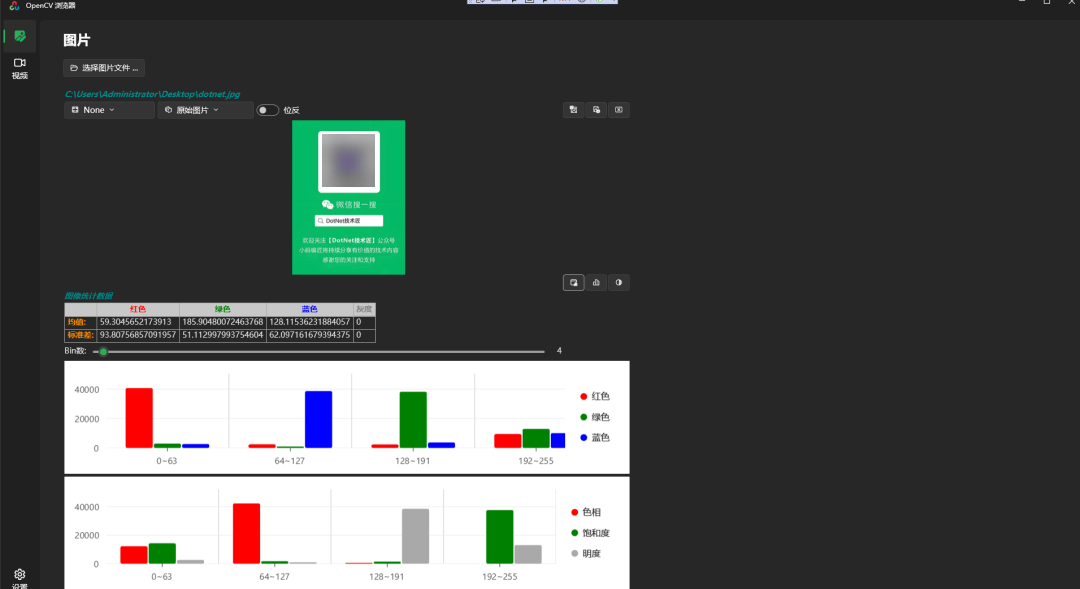Click the mean value 185.90480072463768

(222, 322)
